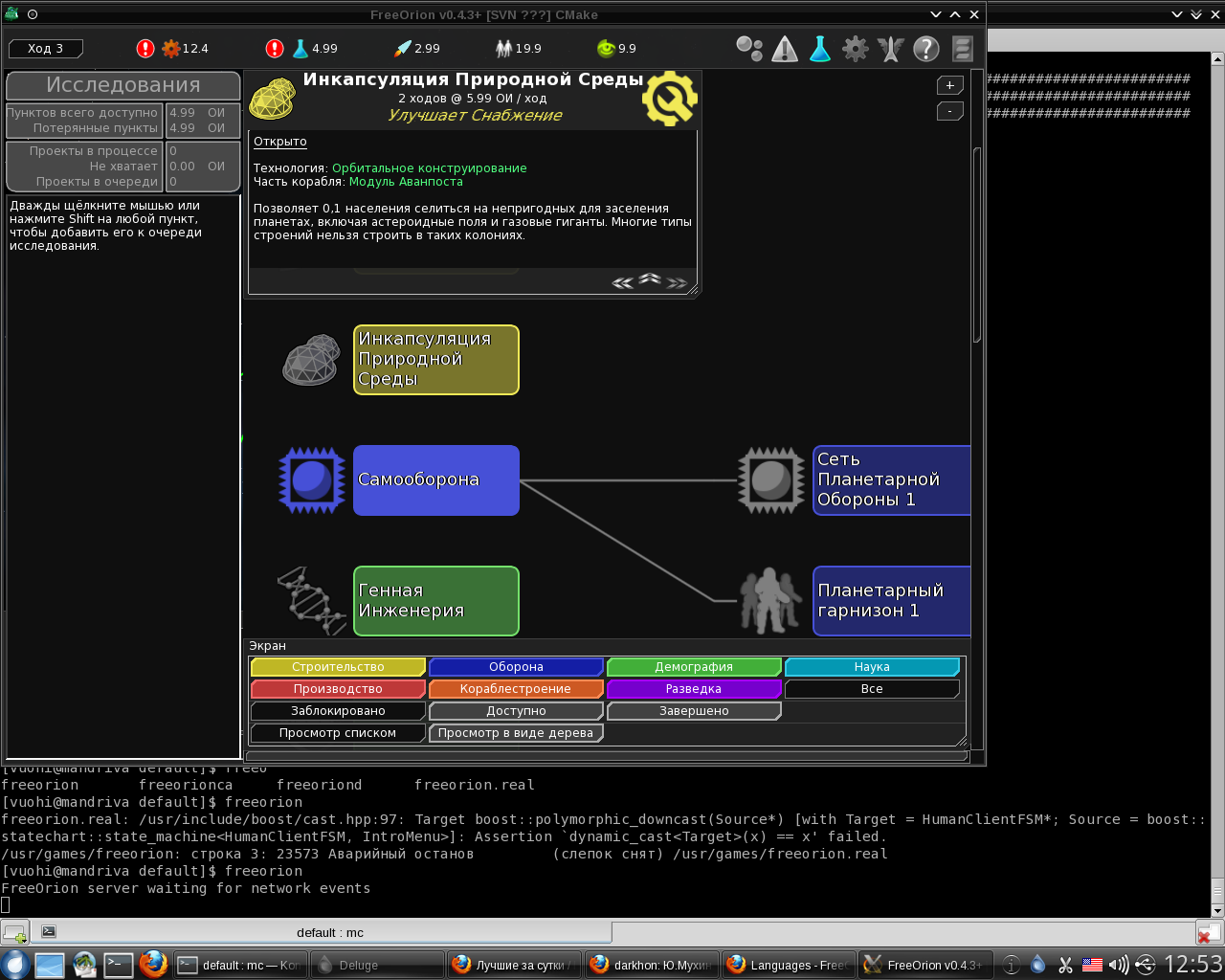Image resolution: width=1225 pixels, height=980 pixels.
Task: Select the Самооборона technology node
Action: click(436, 480)
